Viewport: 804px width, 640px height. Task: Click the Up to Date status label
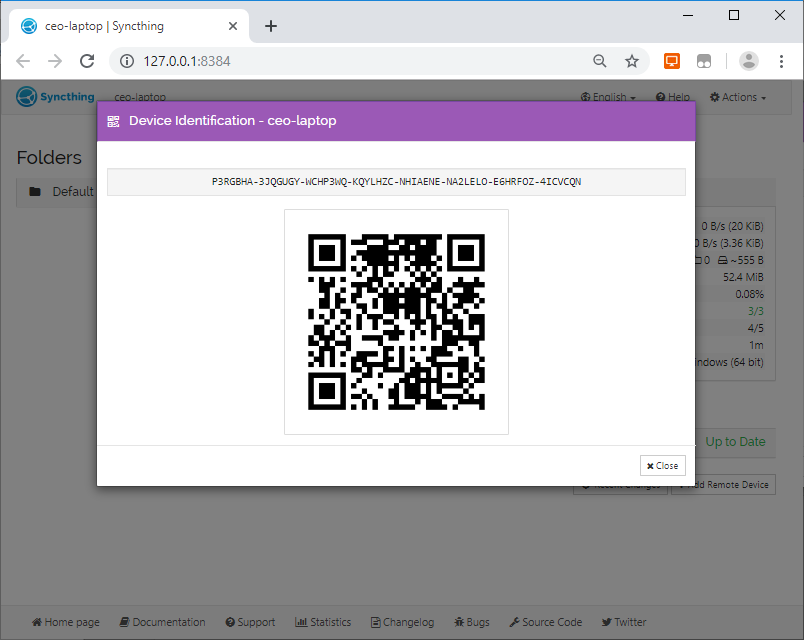735,442
